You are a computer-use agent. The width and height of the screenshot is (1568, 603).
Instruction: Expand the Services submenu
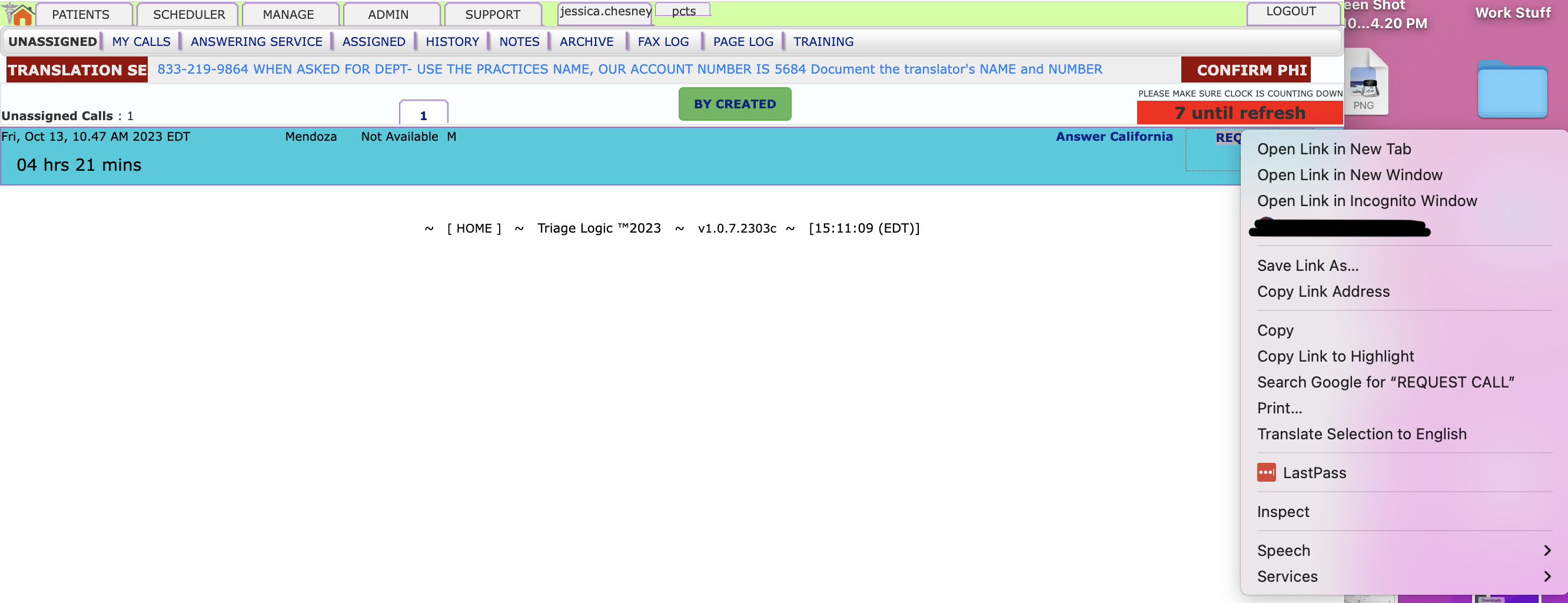point(1287,576)
